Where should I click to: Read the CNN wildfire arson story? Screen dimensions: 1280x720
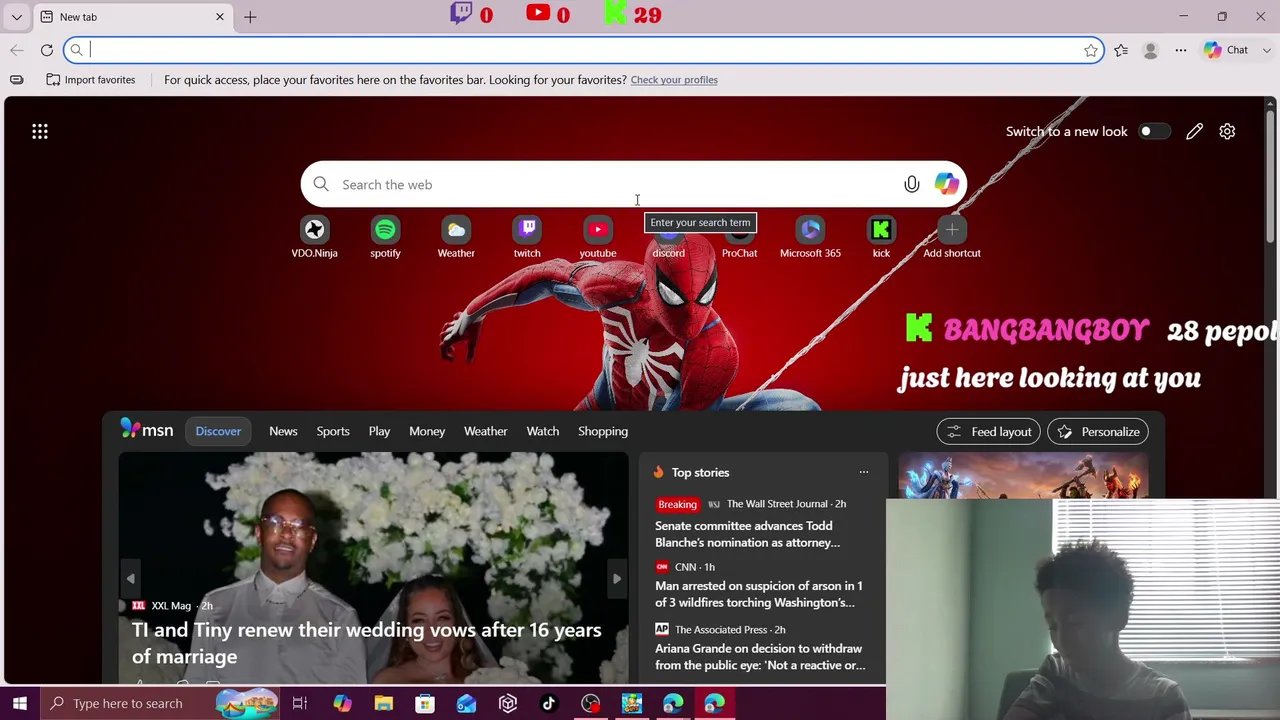pos(759,594)
